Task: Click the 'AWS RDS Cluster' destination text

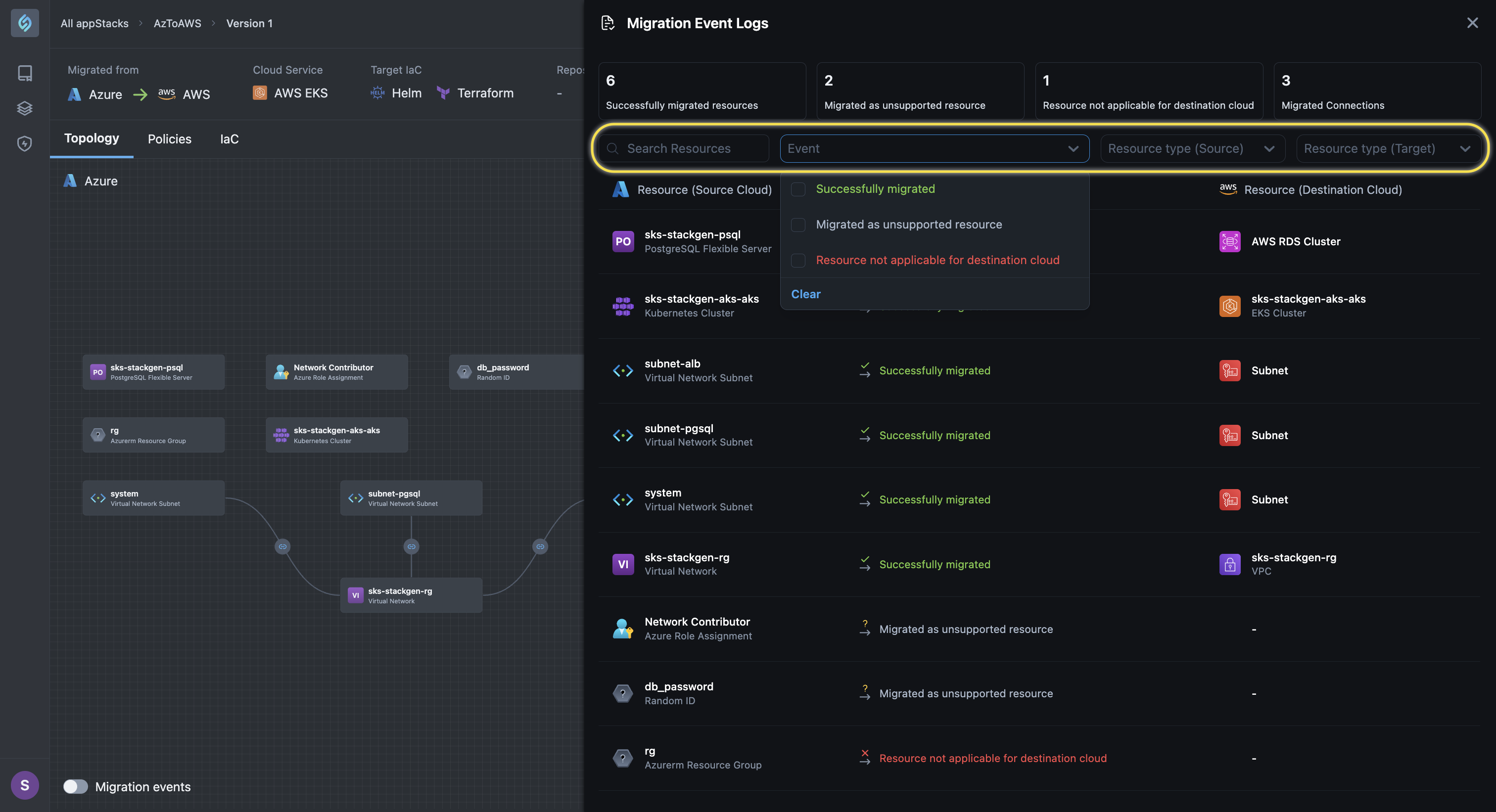Action: tap(1296, 241)
